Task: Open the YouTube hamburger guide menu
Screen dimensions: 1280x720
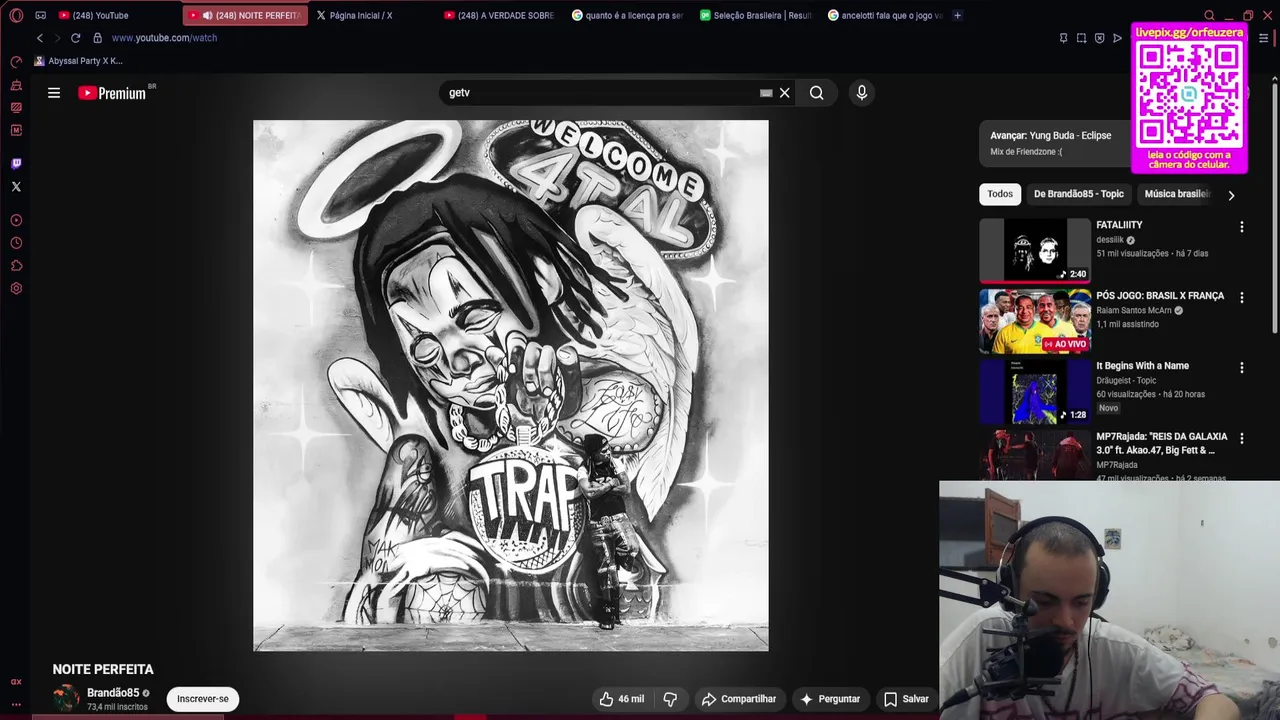Action: pos(54,93)
